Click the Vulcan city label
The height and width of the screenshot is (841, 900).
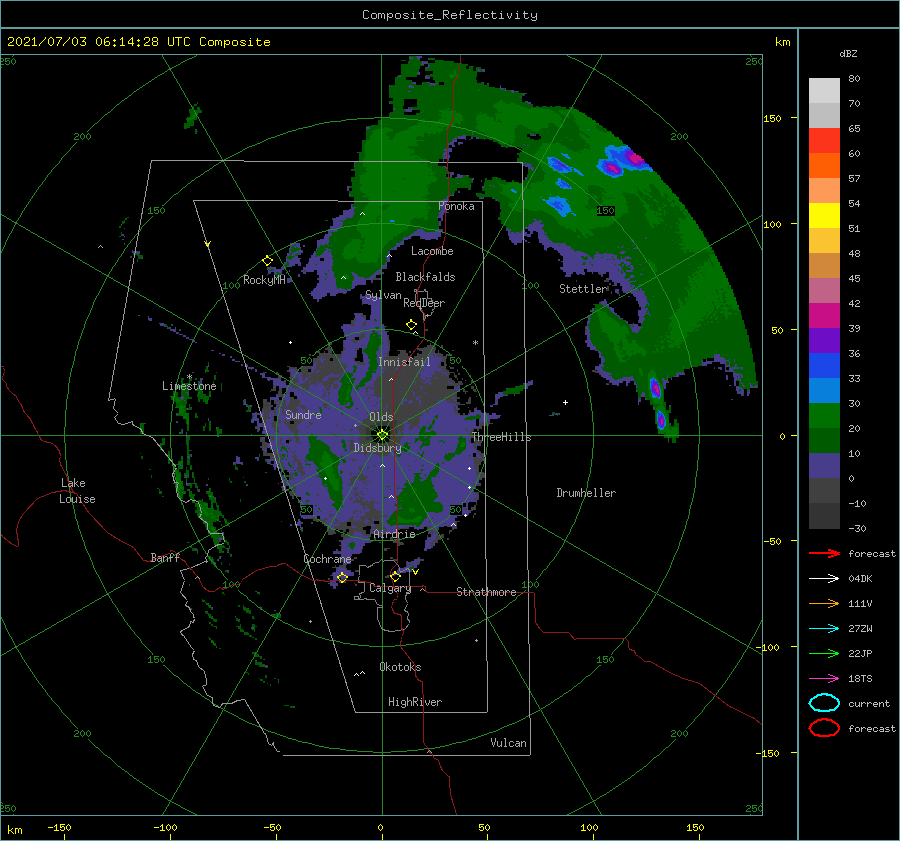click(x=508, y=743)
